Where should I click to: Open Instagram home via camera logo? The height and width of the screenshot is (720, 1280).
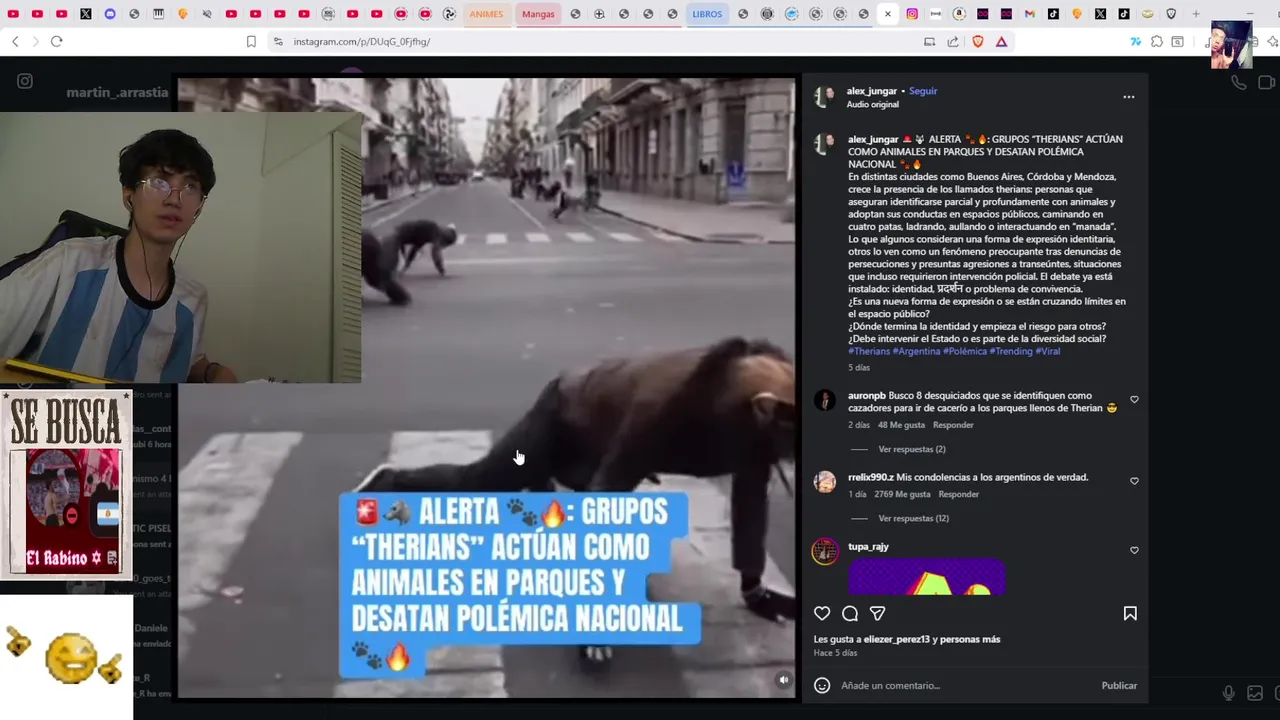[25, 81]
